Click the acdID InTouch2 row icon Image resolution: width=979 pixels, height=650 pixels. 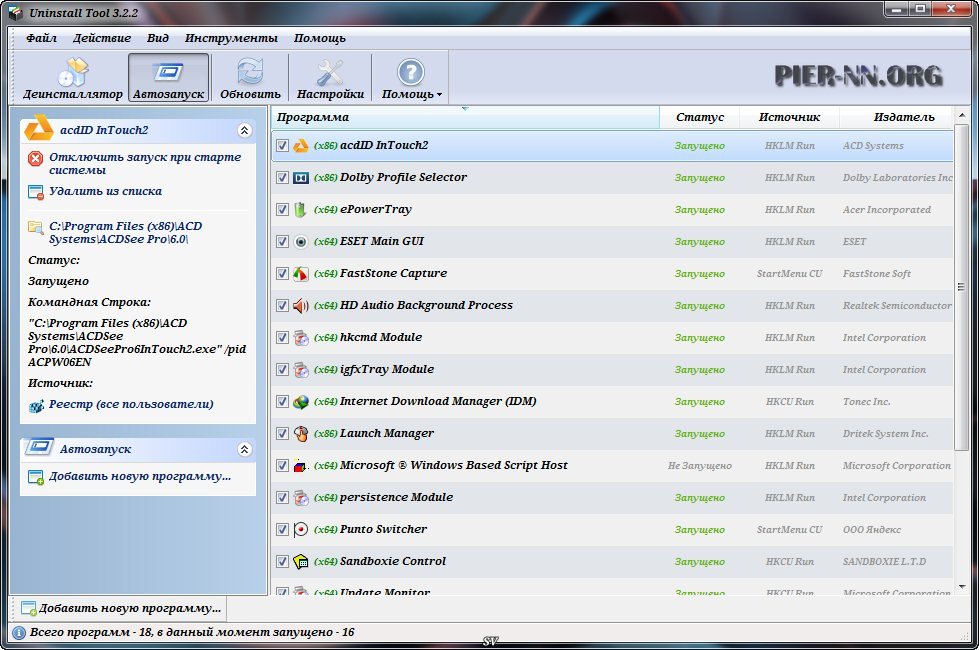[x=301, y=145]
